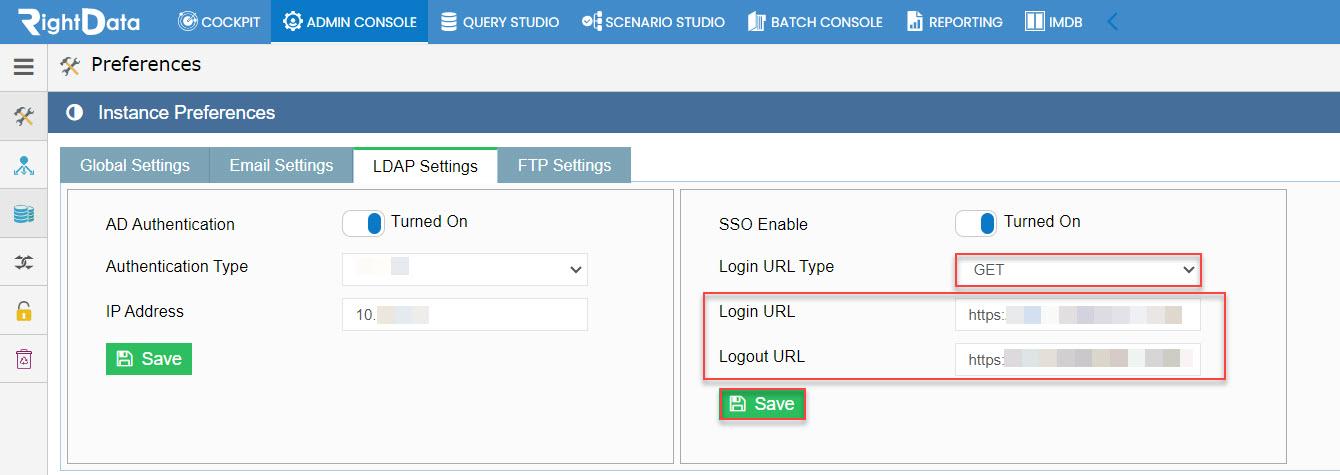
Task: Open the recycle bin sidebar icon
Action: click(x=24, y=358)
